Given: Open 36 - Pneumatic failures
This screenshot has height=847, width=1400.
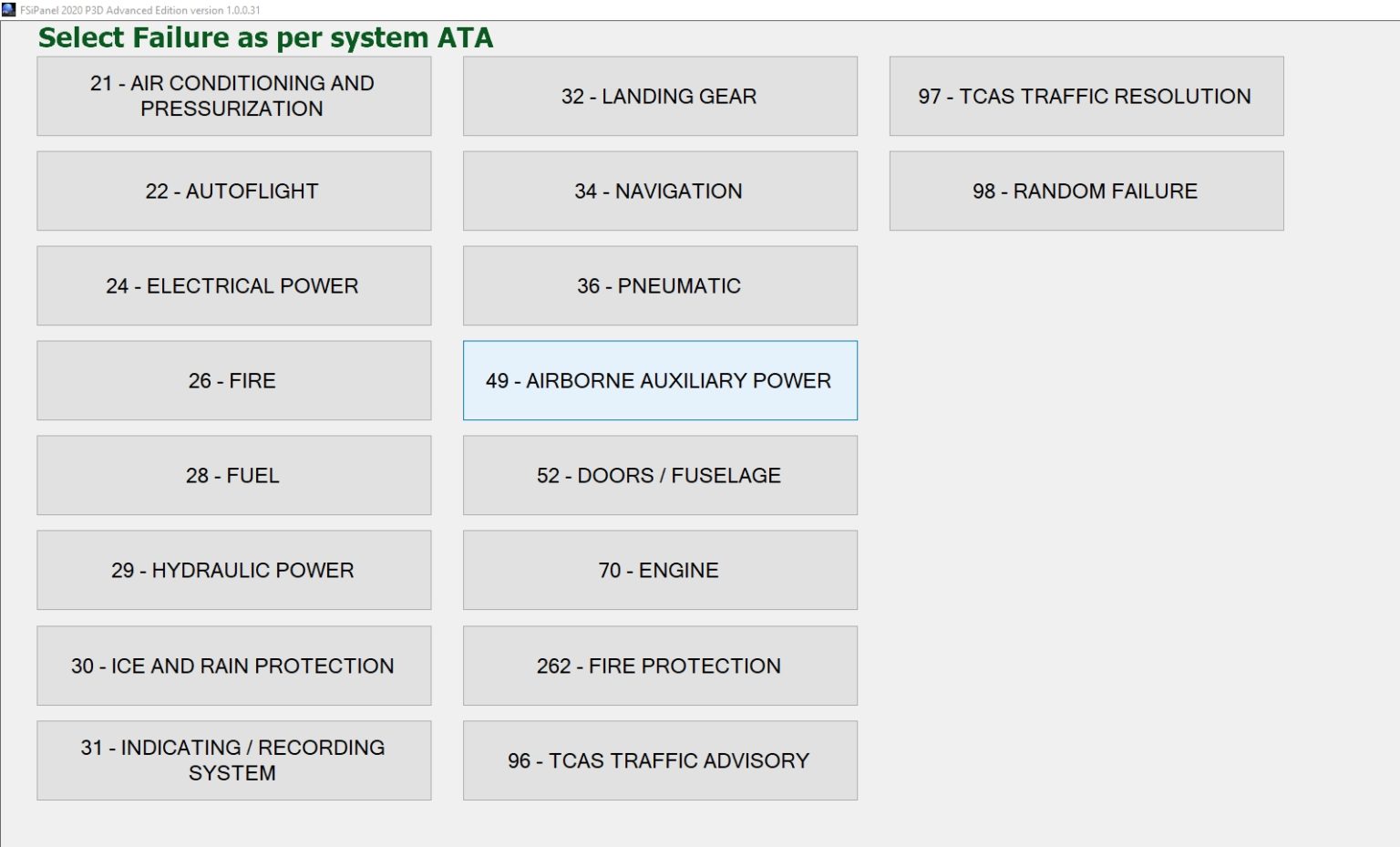Looking at the screenshot, I should click(x=660, y=285).
